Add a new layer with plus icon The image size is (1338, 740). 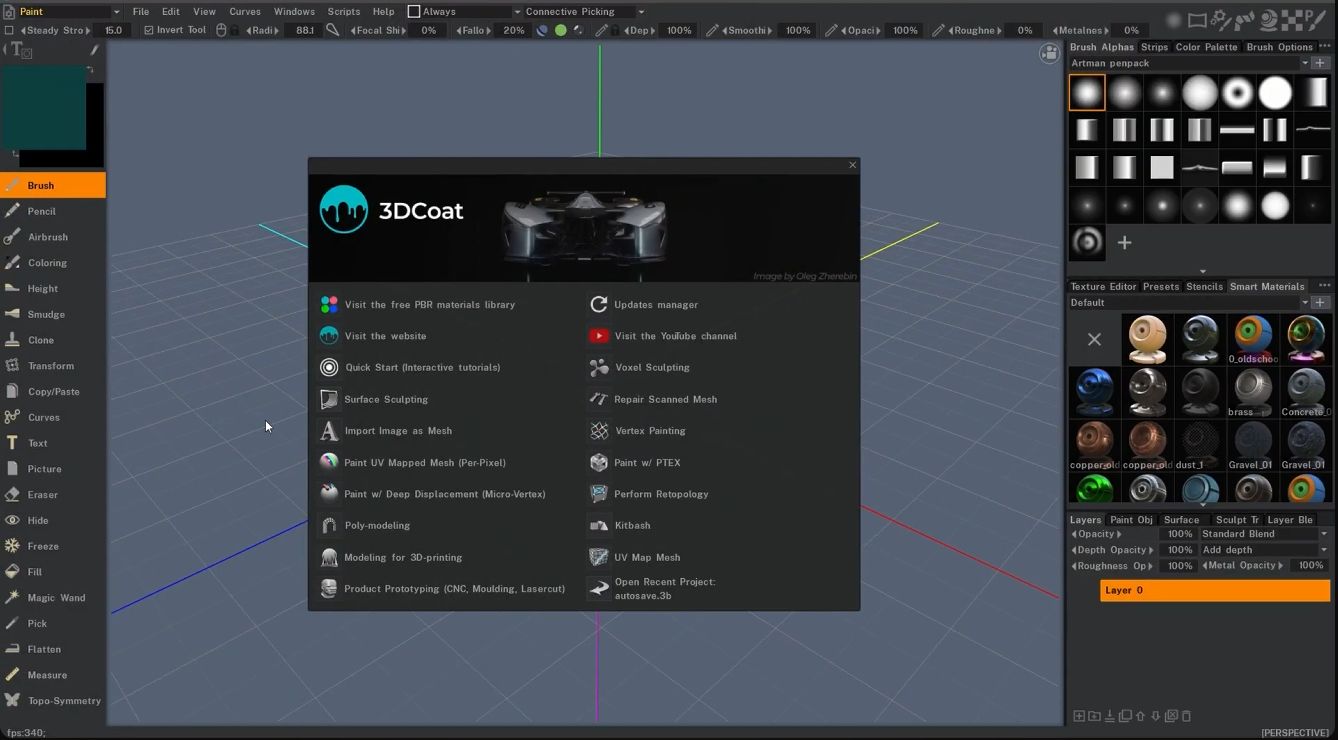coord(1079,716)
